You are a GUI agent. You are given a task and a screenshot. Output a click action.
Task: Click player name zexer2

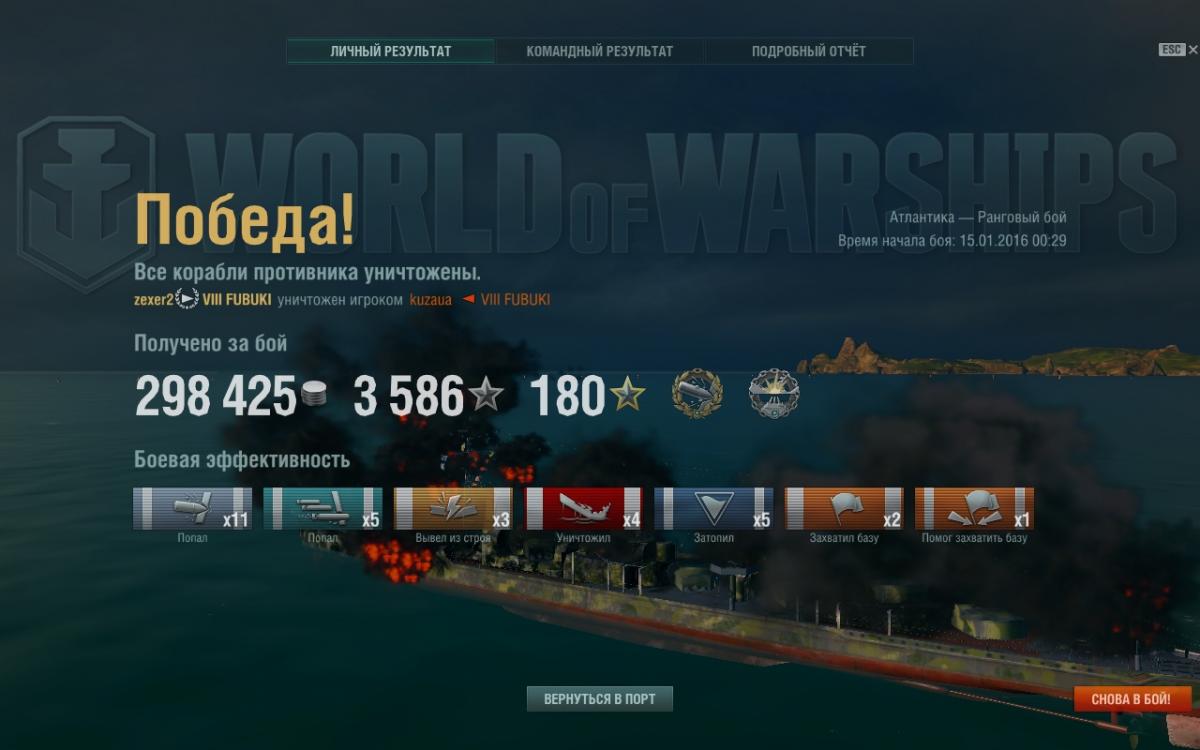[153, 299]
